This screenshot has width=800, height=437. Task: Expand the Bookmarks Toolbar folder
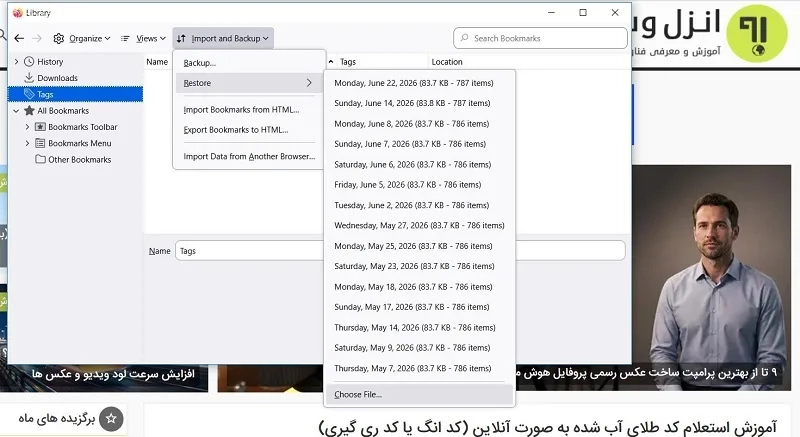click(27, 127)
